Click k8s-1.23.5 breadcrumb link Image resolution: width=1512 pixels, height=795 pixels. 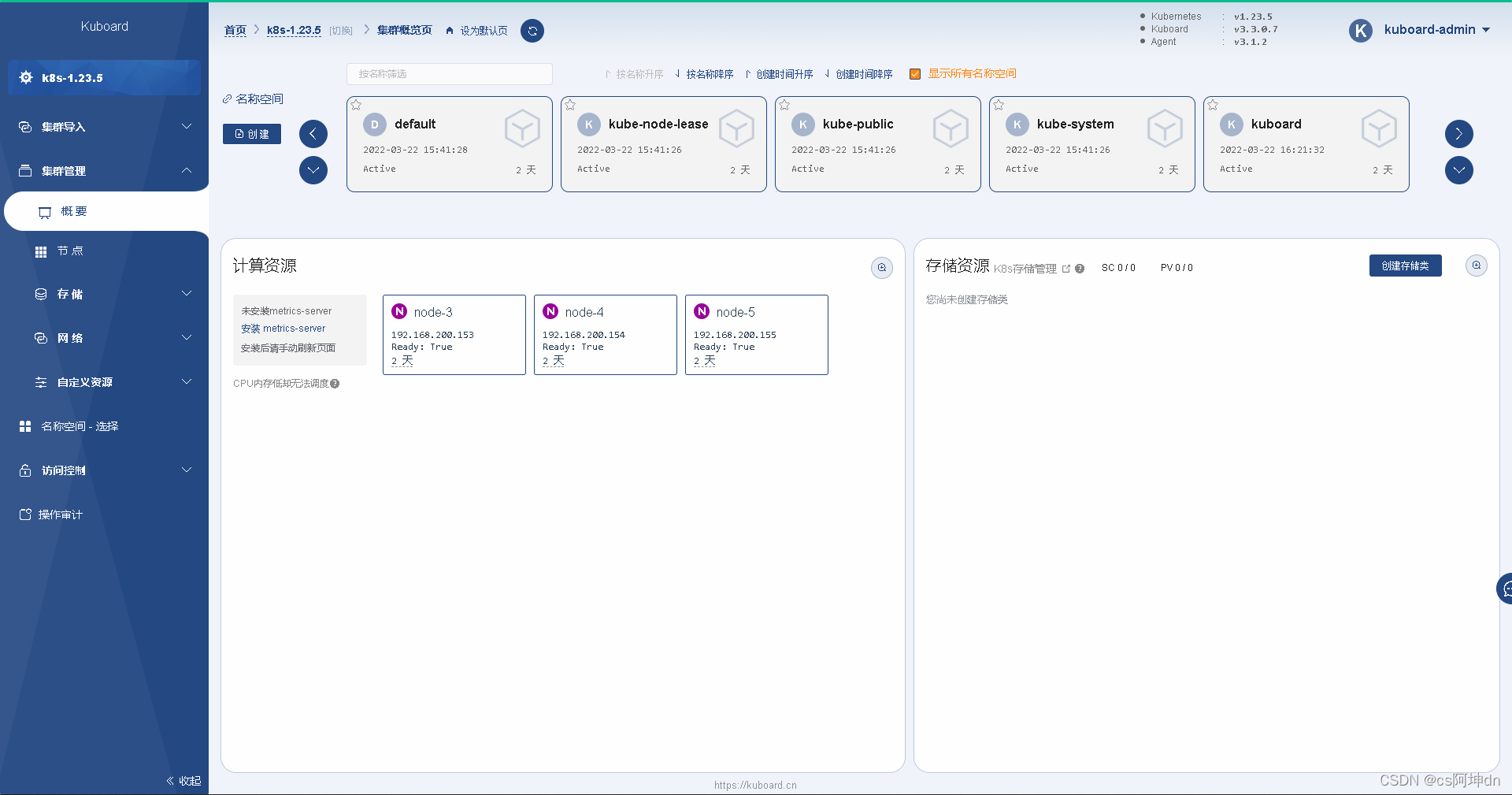(x=294, y=31)
